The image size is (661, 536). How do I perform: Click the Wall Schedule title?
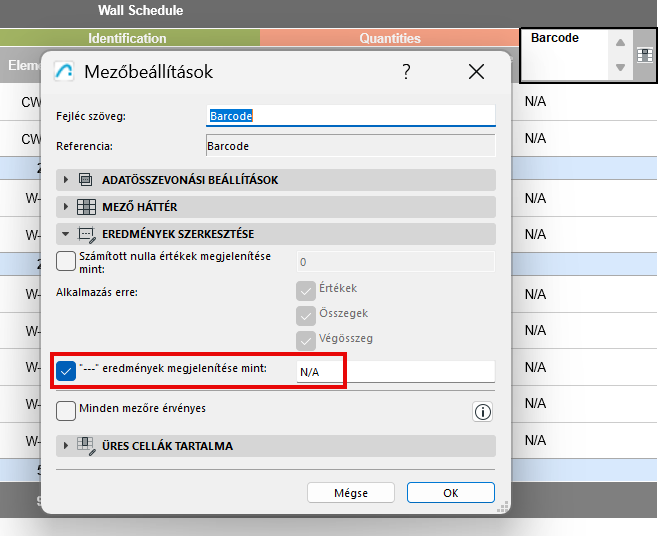coord(141,10)
